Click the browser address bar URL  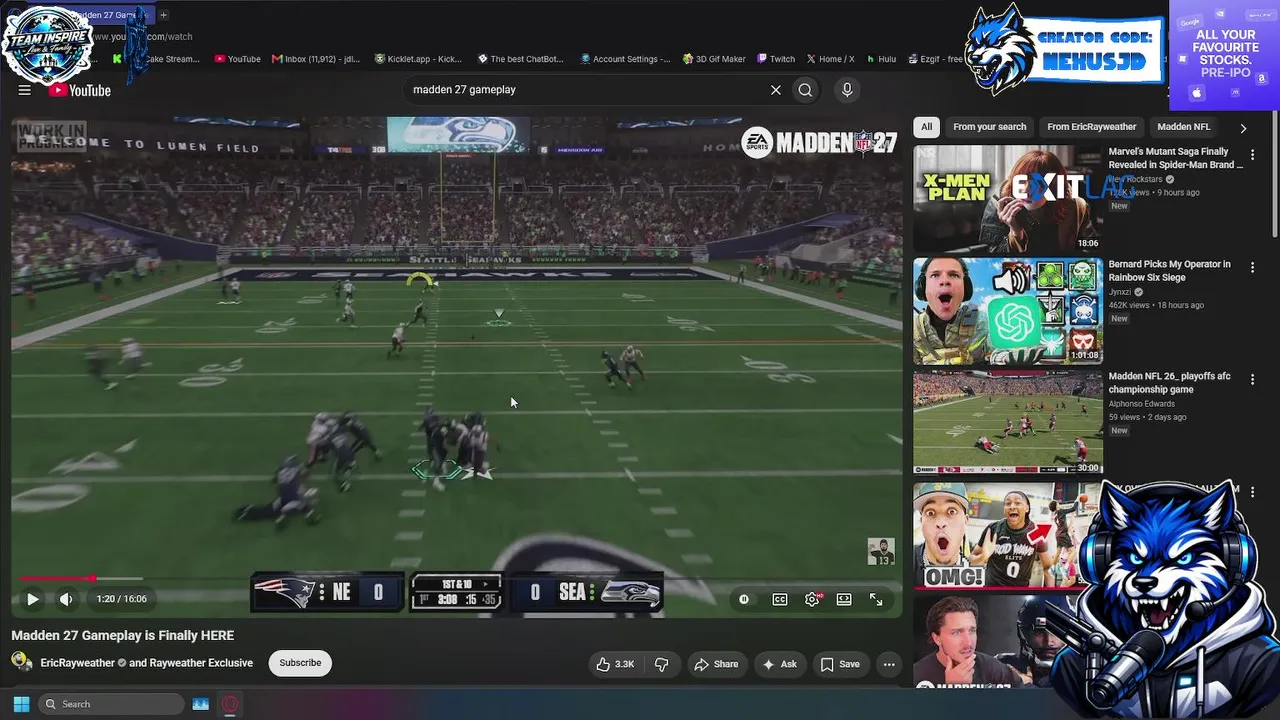142,37
